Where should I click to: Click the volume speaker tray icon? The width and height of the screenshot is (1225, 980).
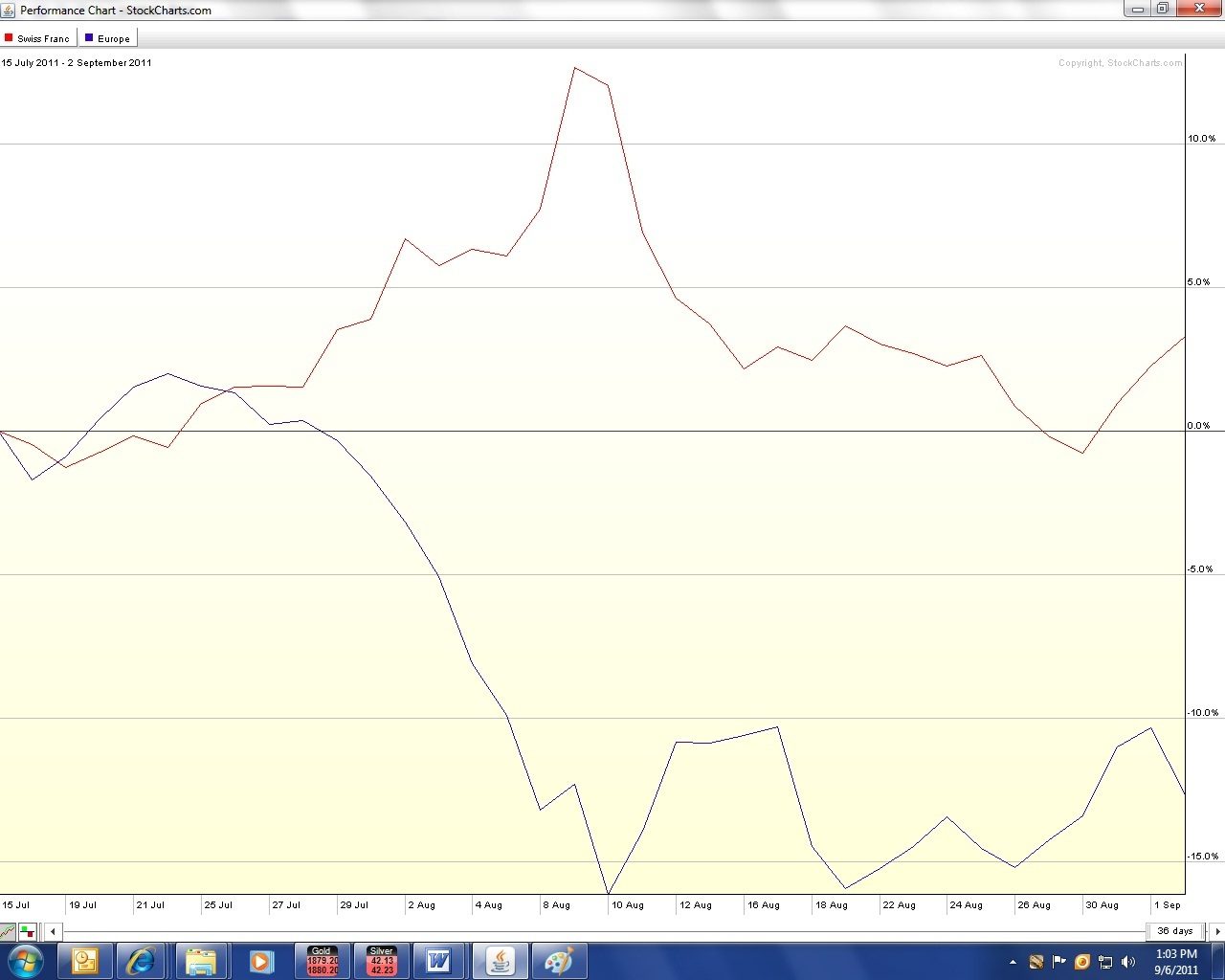[x=1128, y=962]
